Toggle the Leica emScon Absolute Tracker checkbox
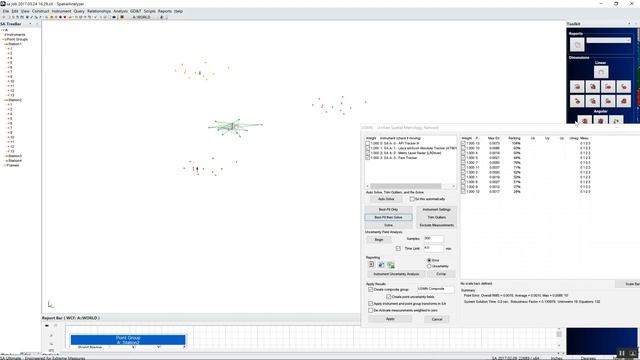Image resolution: width=640 pixels, height=360 pixels. tap(367, 148)
